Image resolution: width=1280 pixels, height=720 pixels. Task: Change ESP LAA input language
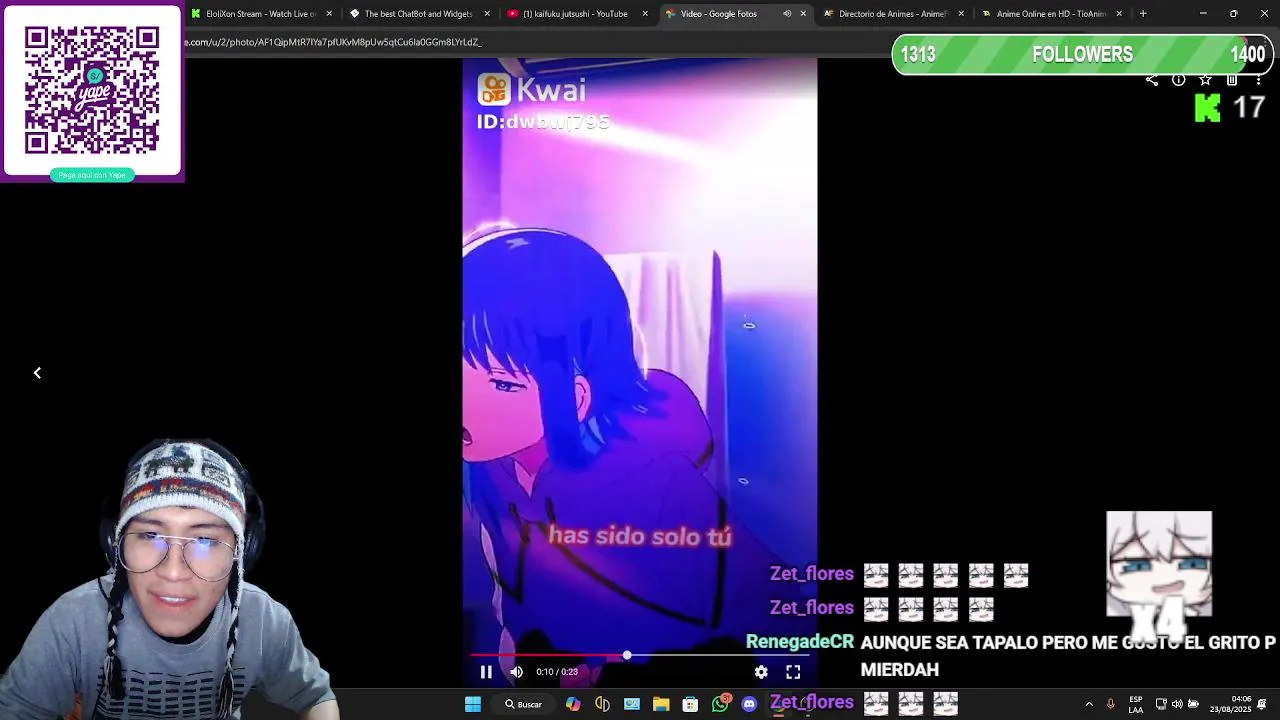point(1136,704)
